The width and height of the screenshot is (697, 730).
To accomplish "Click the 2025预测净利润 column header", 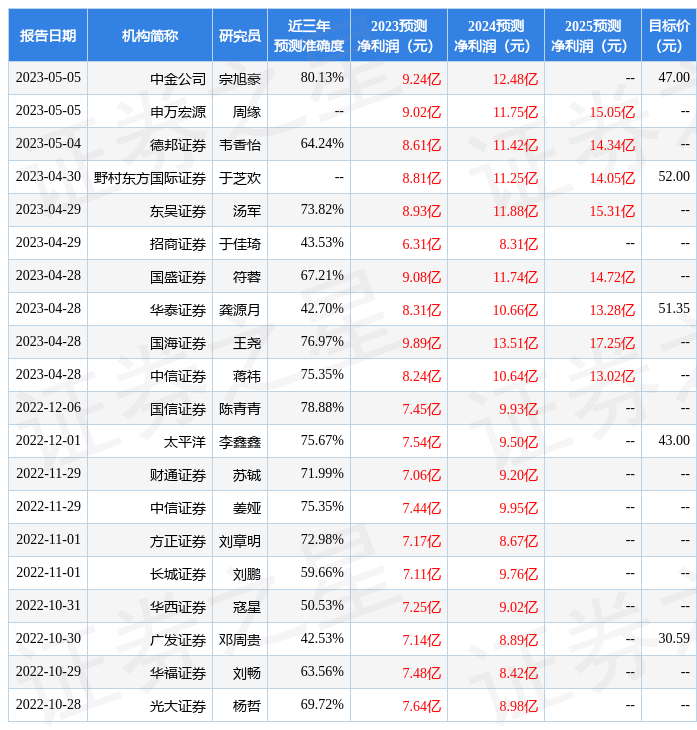I will tap(593, 35).
